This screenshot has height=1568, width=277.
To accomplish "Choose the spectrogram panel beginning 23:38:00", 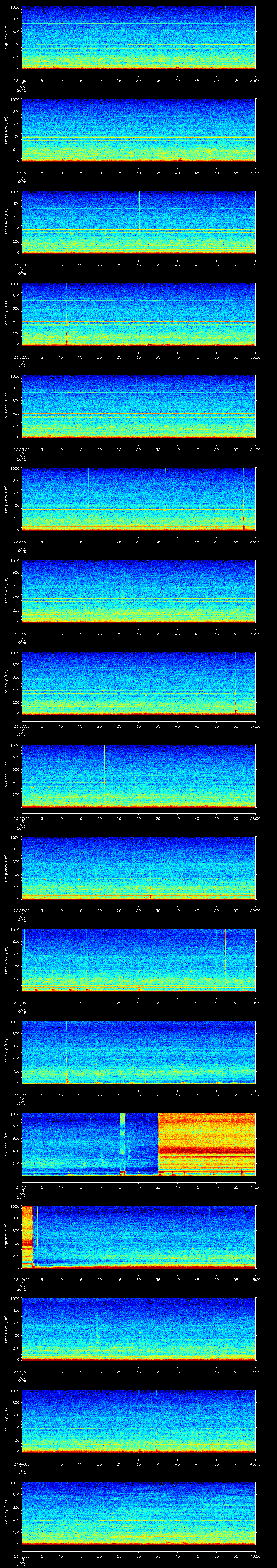I will coord(138,869).
